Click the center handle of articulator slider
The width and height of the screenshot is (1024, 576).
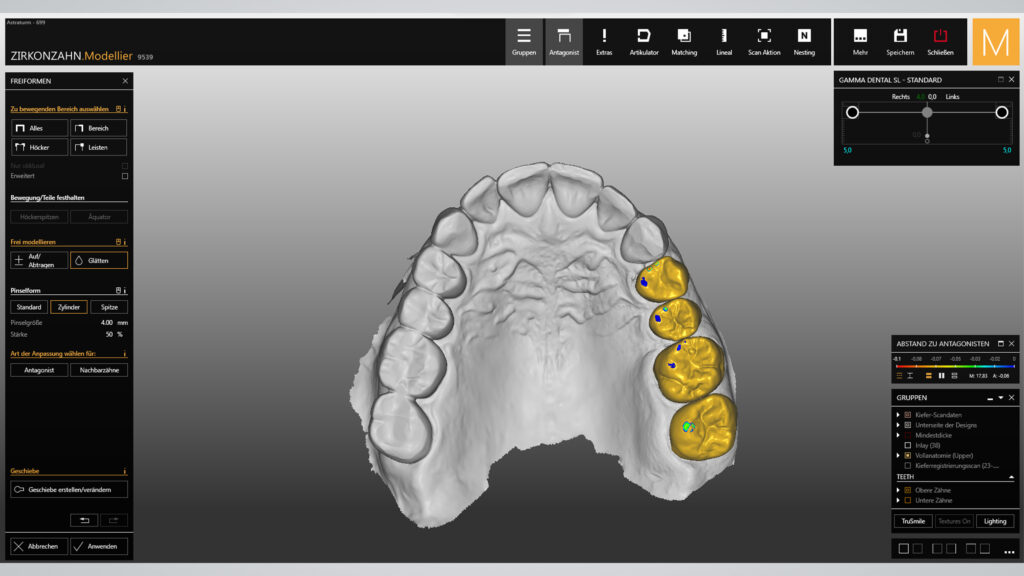927,112
